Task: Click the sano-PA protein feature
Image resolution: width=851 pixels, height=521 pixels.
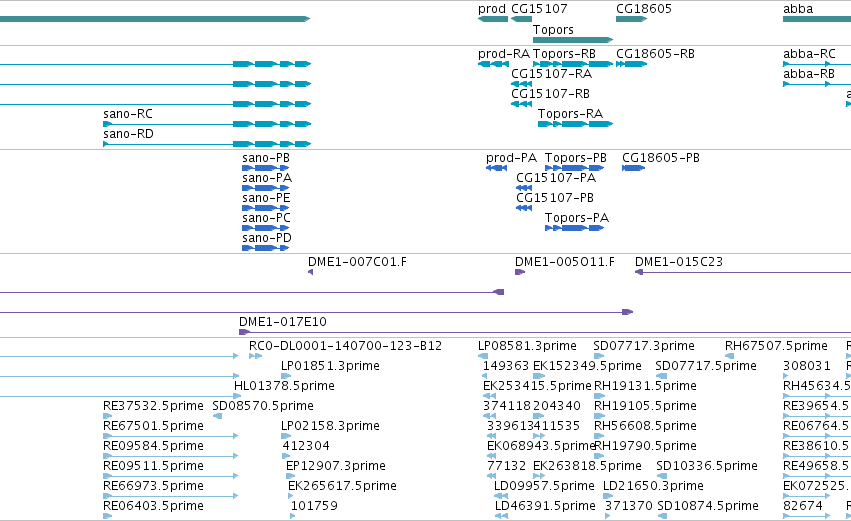Action: (265, 188)
